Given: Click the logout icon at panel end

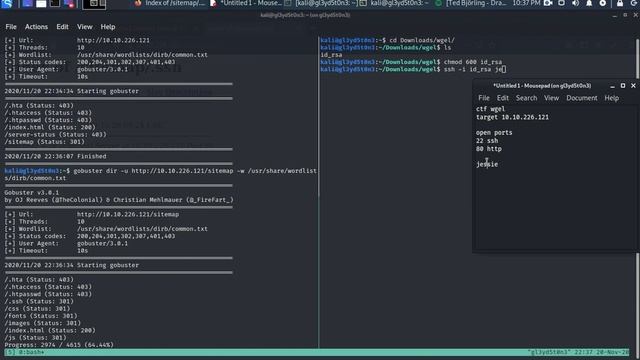Looking at the screenshot, I should (634, 3).
